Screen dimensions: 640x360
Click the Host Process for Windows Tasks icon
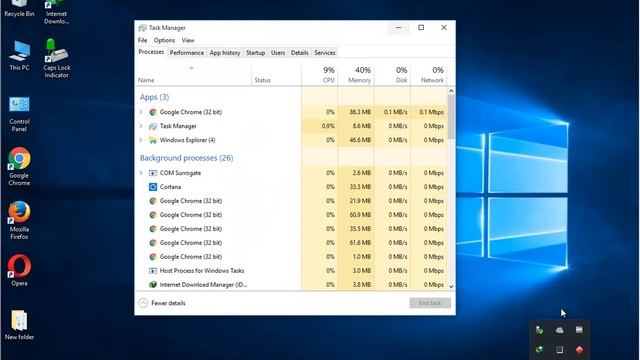tap(153, 271)
